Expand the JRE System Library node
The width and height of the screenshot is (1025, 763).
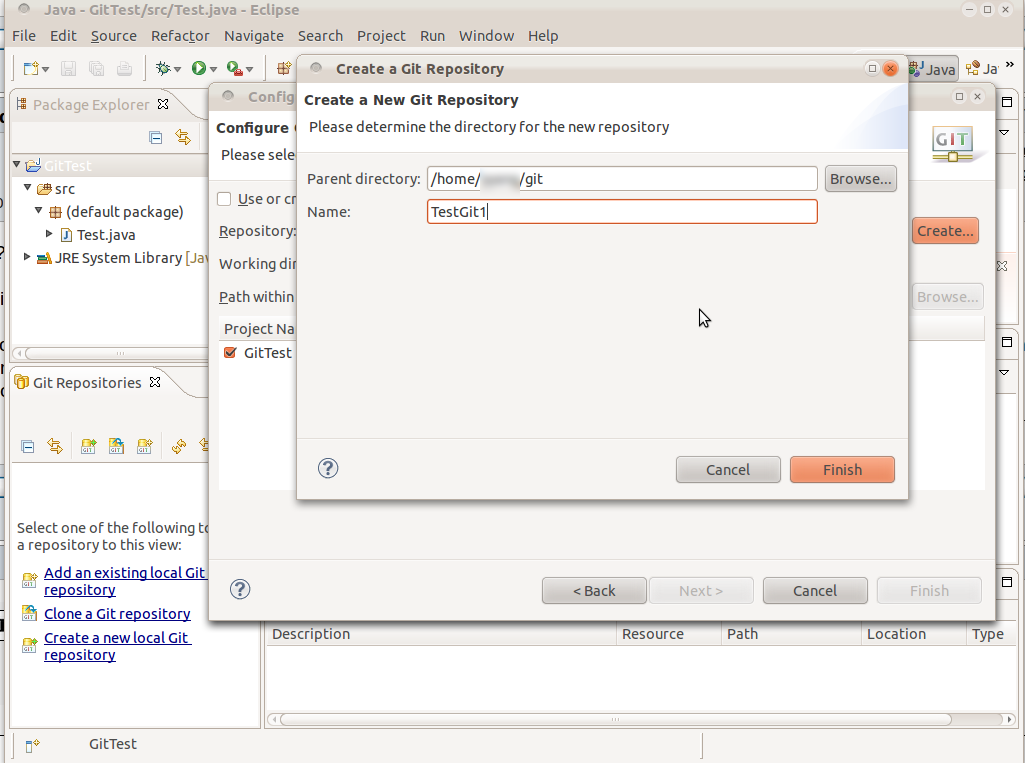tap(27, 256)
